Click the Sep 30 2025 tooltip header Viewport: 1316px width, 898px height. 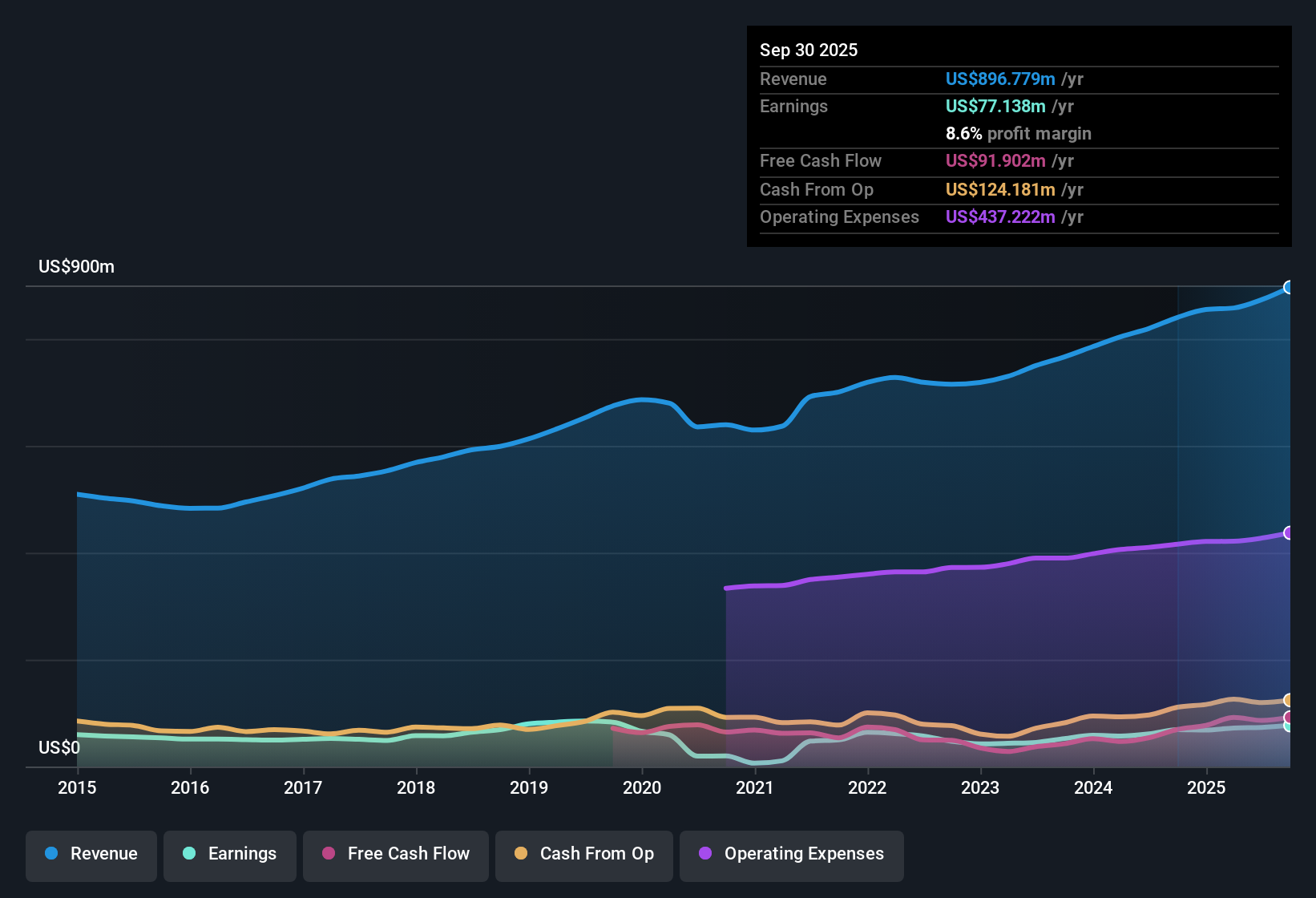809,50
